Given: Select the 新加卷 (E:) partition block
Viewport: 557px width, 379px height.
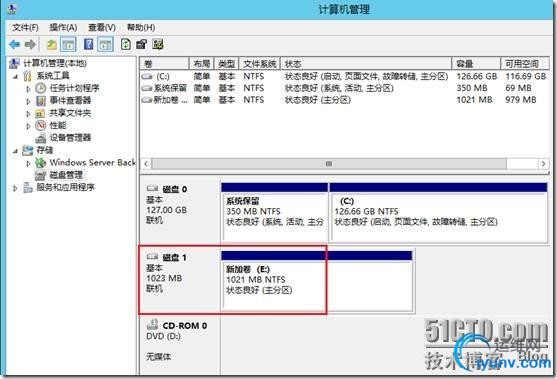Looking at the screenshot, I should (317, 281).
